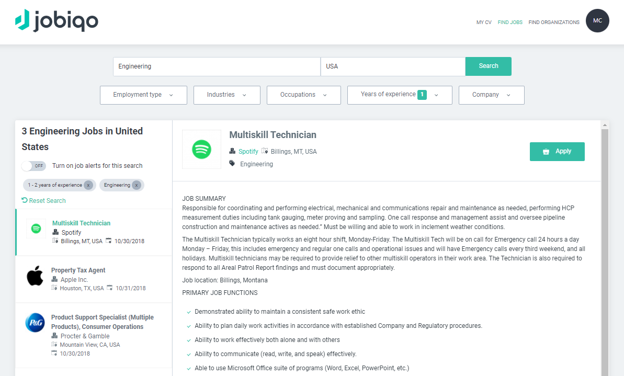Open the Occupations filter dropdown
The width and height of the screenshot is (624, 376).
click(x=304, y=95)
